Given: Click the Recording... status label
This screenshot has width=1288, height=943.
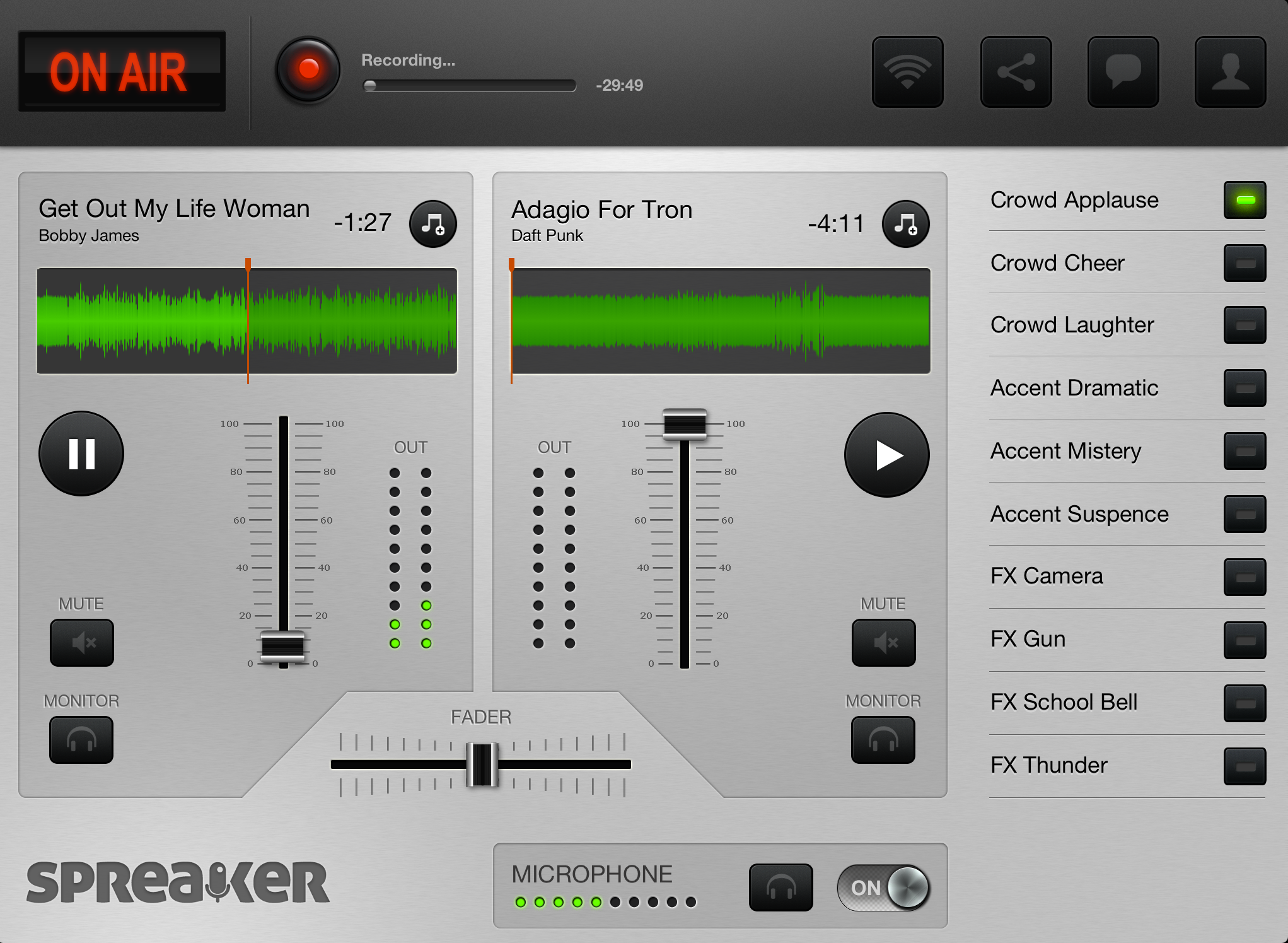Looking at the screenshot, I should (408, 60).
